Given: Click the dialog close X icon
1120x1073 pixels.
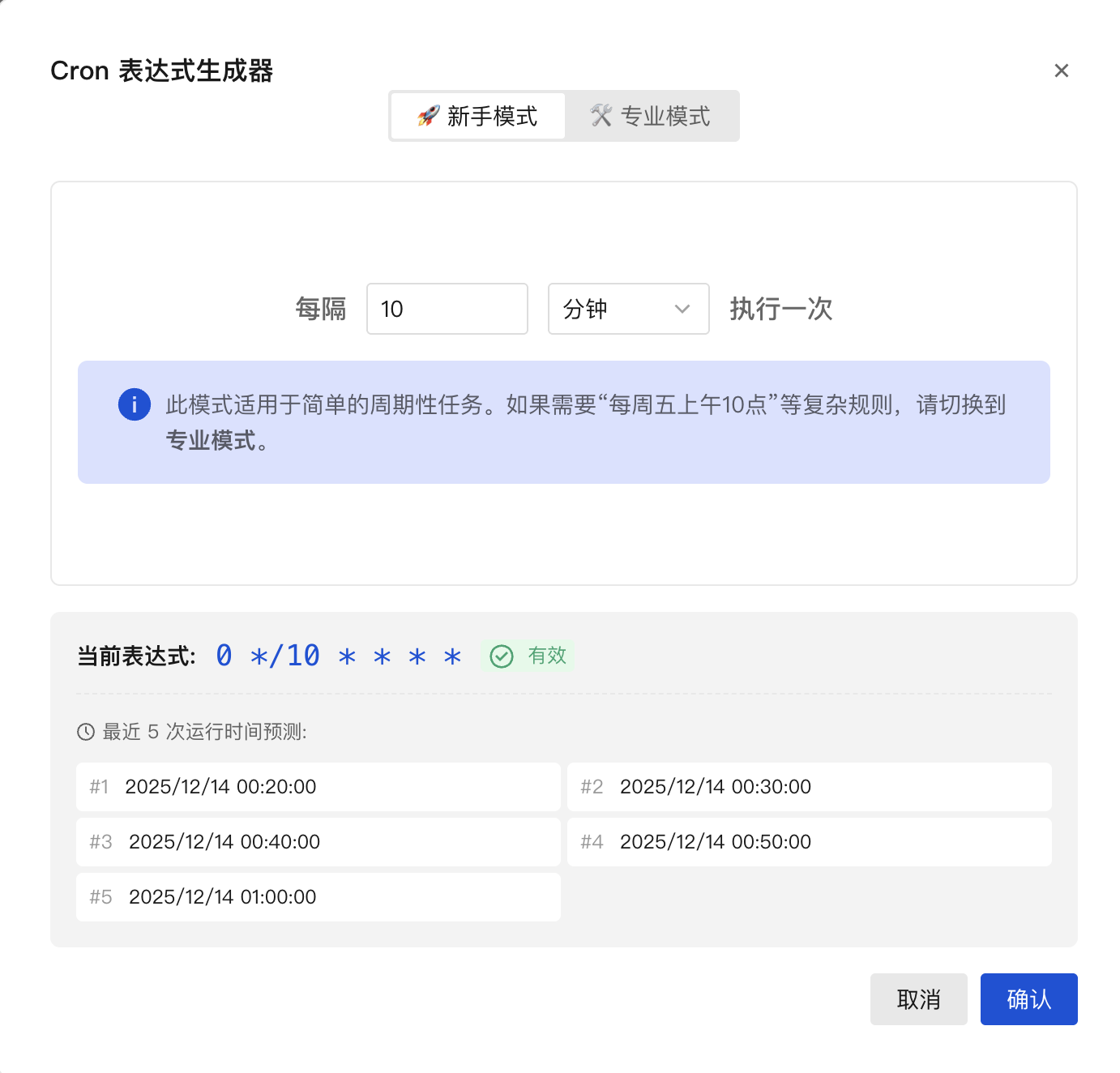Looking at the screenshot, I should pyautogui.click(x=1062, y=71).
